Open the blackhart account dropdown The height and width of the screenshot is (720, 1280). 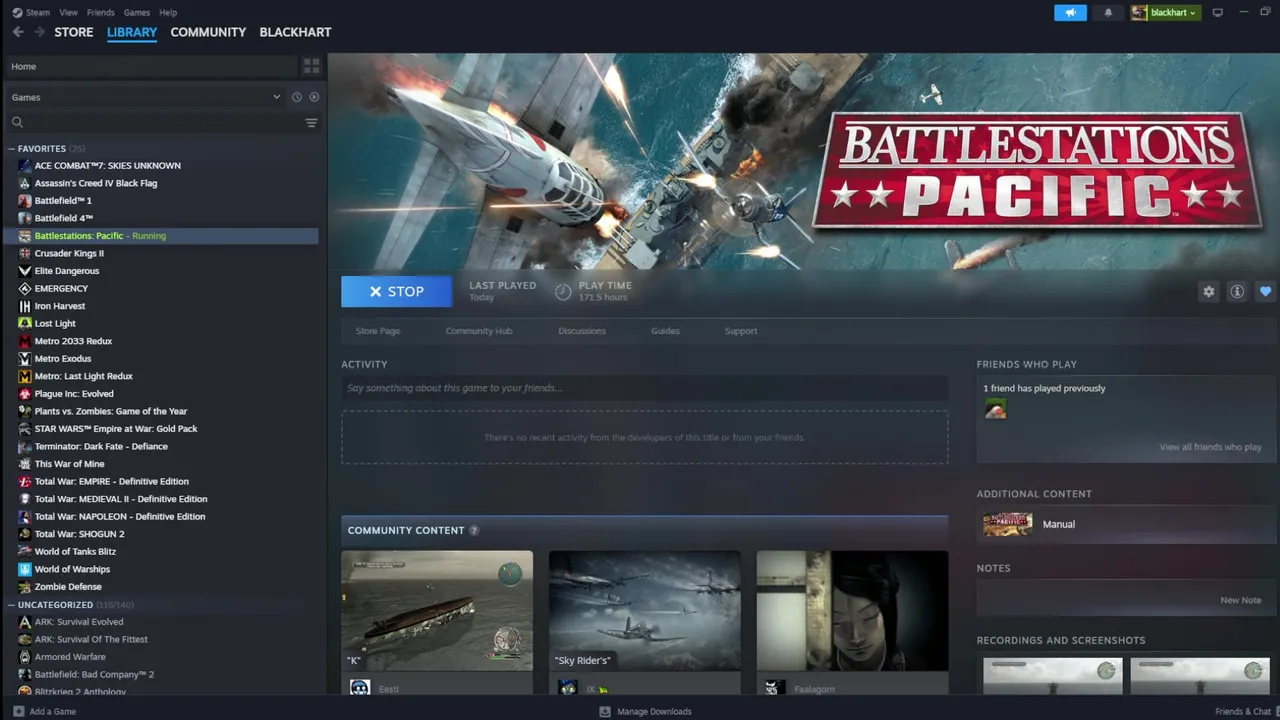(1165, 12)
